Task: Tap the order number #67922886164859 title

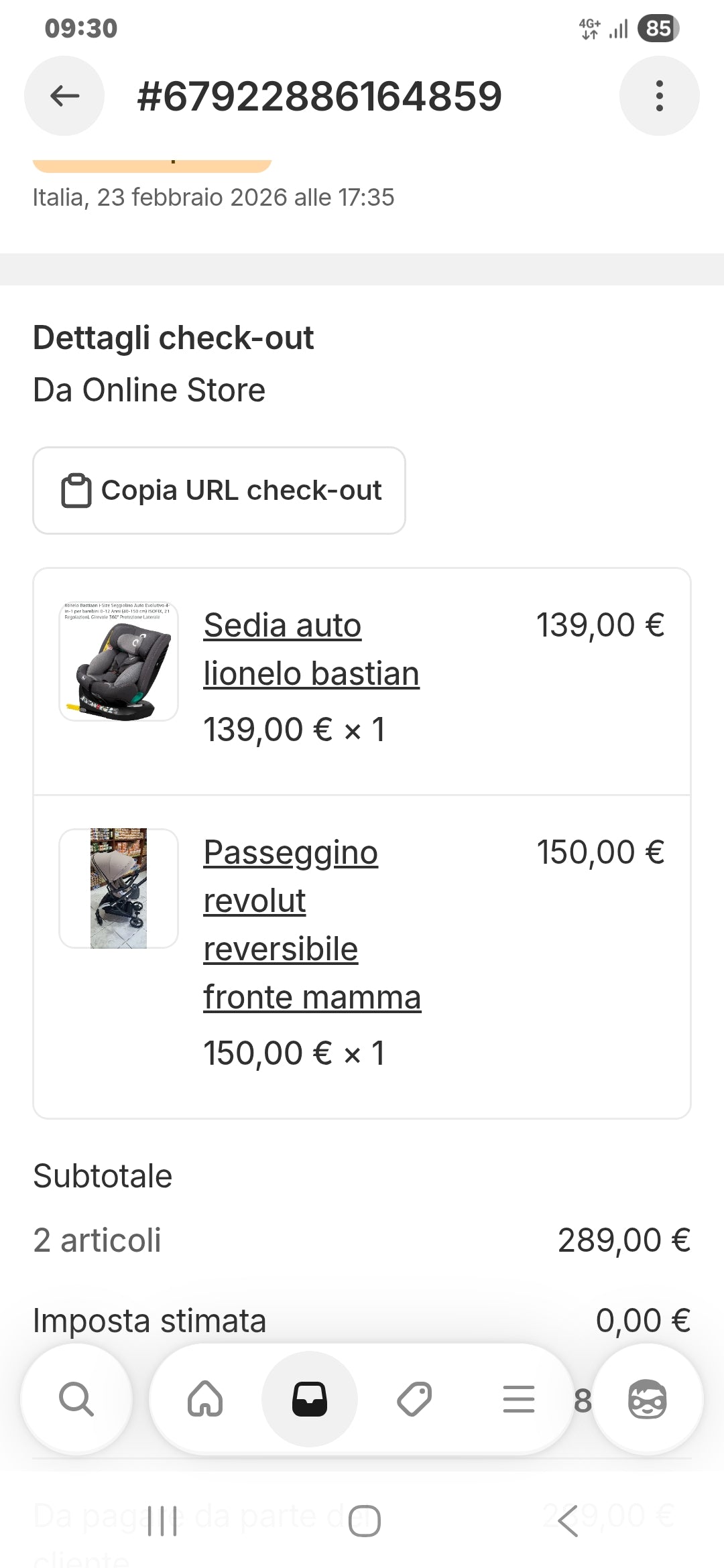Action: coord(318,95)
